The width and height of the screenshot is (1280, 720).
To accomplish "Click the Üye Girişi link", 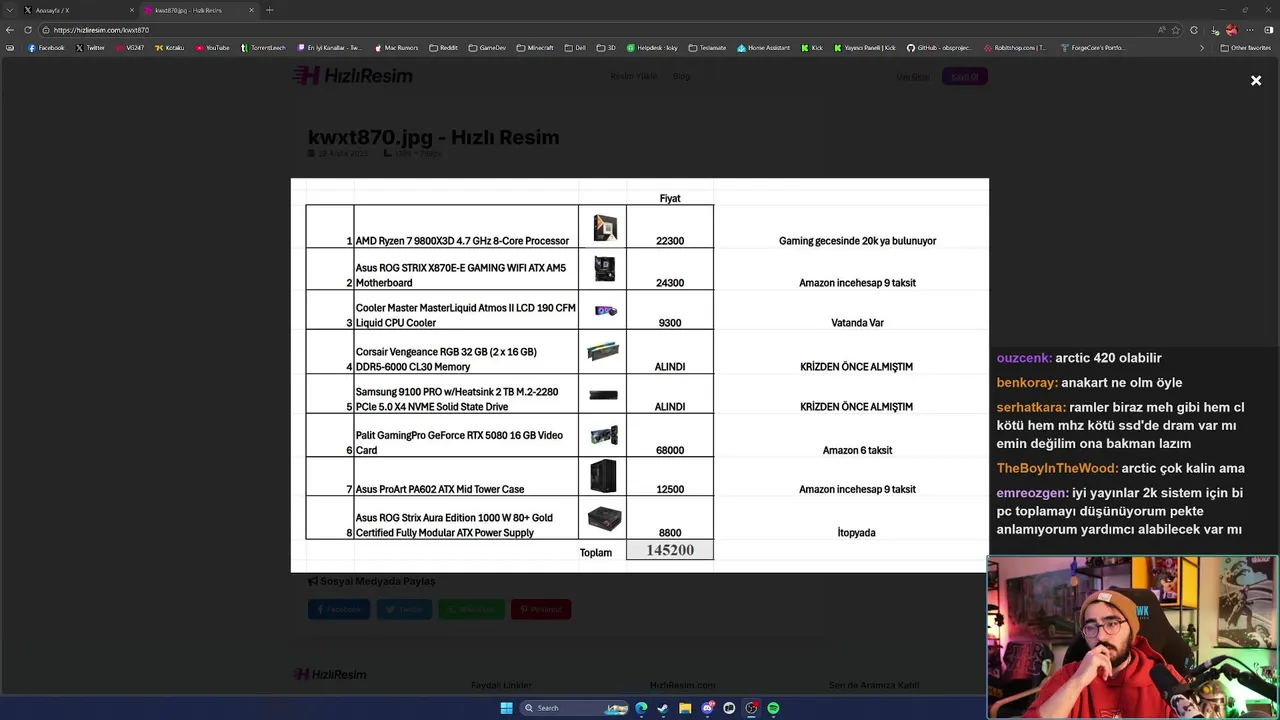I will coord(912,77).
